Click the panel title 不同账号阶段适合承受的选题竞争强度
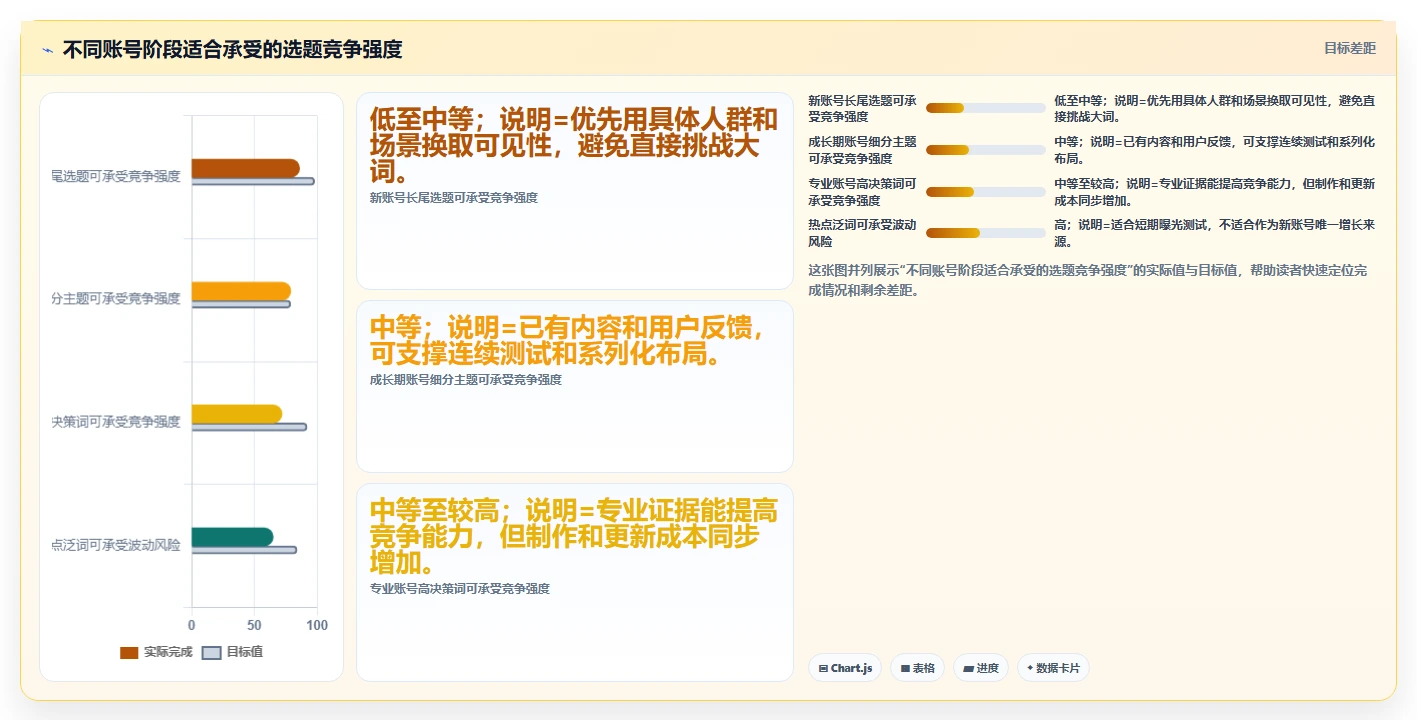Screen dimensions: 1417x720 point(232,49)
